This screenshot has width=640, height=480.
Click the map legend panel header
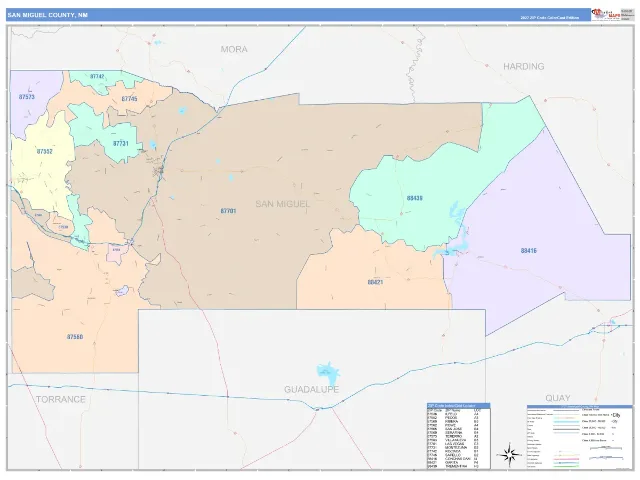[579, 407]
